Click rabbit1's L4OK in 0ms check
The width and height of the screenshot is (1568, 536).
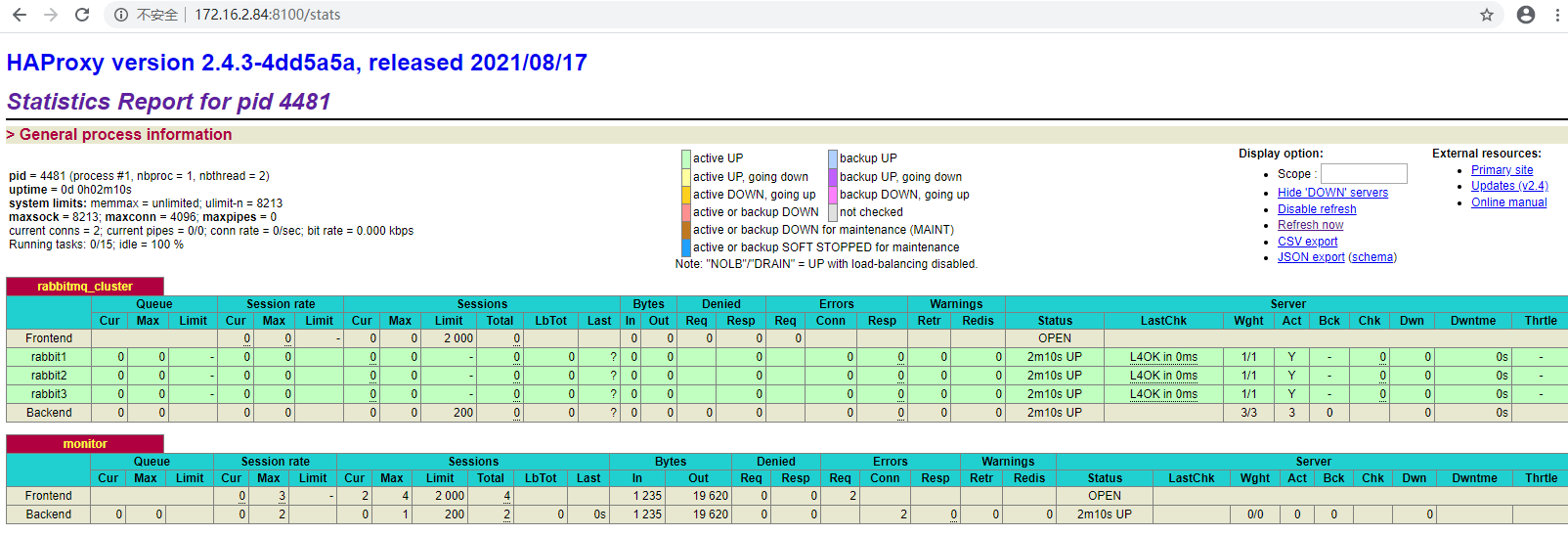(1163, 357)
